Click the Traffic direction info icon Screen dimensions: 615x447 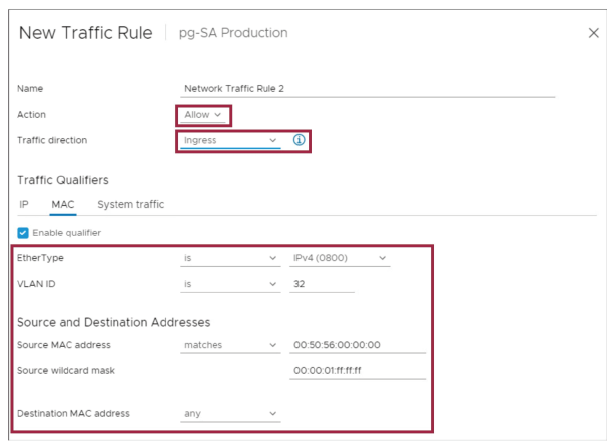[298, 141]
